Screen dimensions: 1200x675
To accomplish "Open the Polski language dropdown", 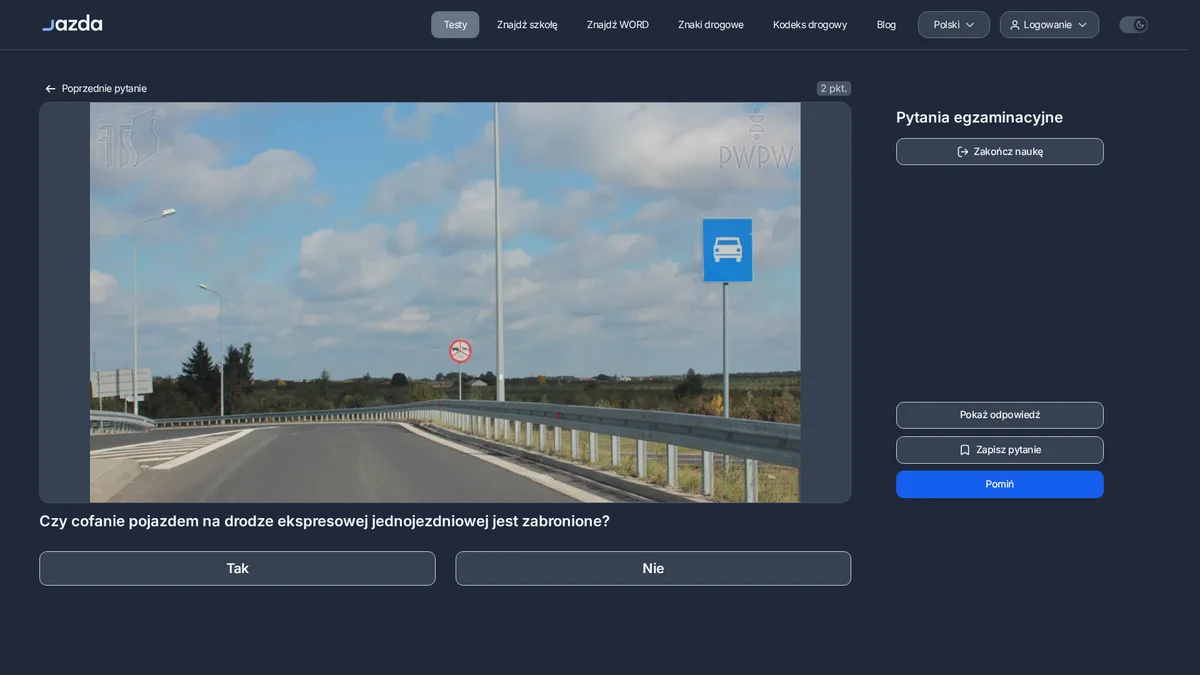I will point(954,25).
